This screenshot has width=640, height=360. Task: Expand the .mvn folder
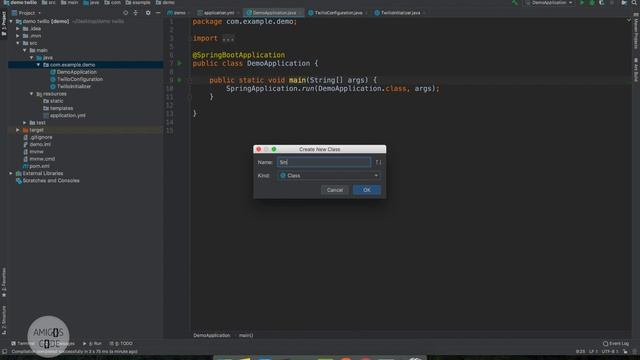point(18,36)
